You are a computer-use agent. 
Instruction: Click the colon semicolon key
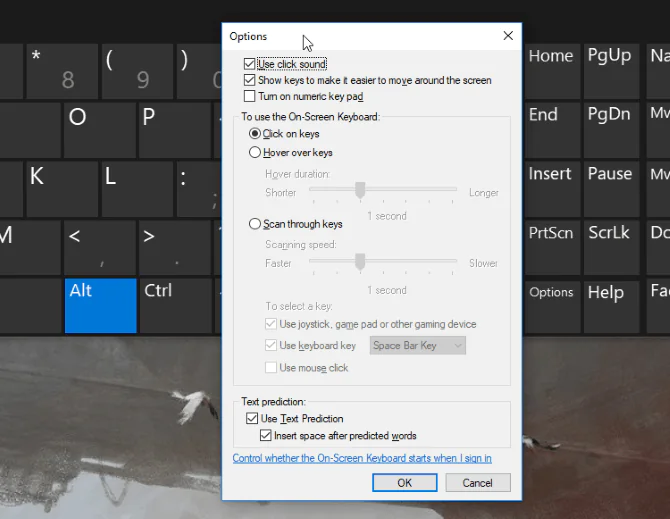click(199, 189)
